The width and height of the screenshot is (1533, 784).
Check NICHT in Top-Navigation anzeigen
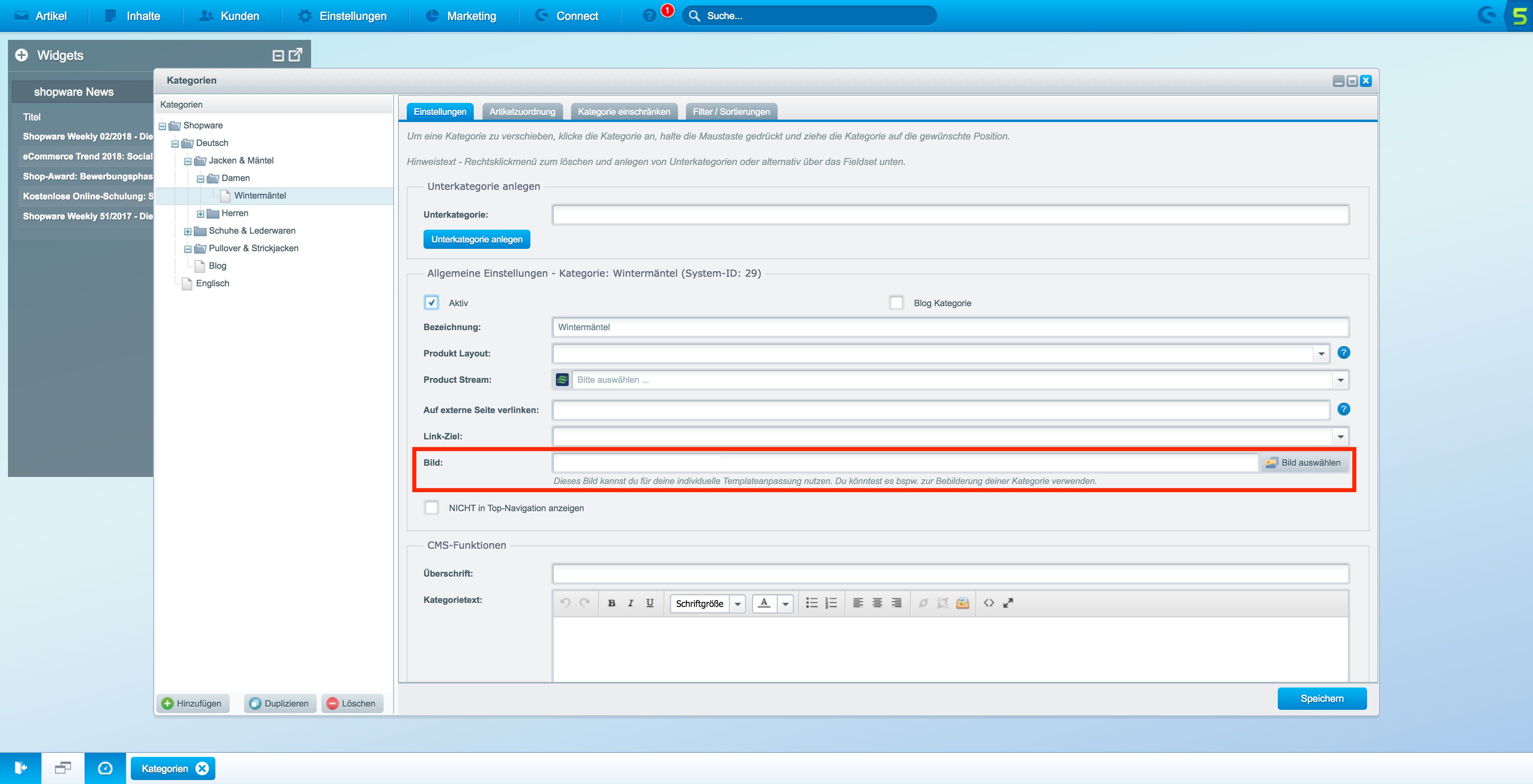coord(432,507)
